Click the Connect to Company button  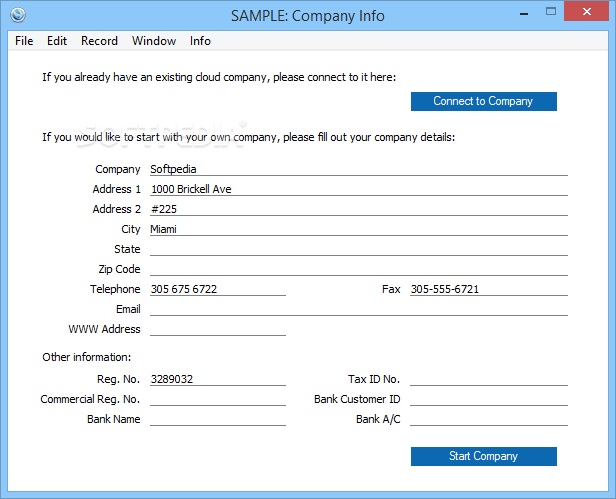[484, 101]
